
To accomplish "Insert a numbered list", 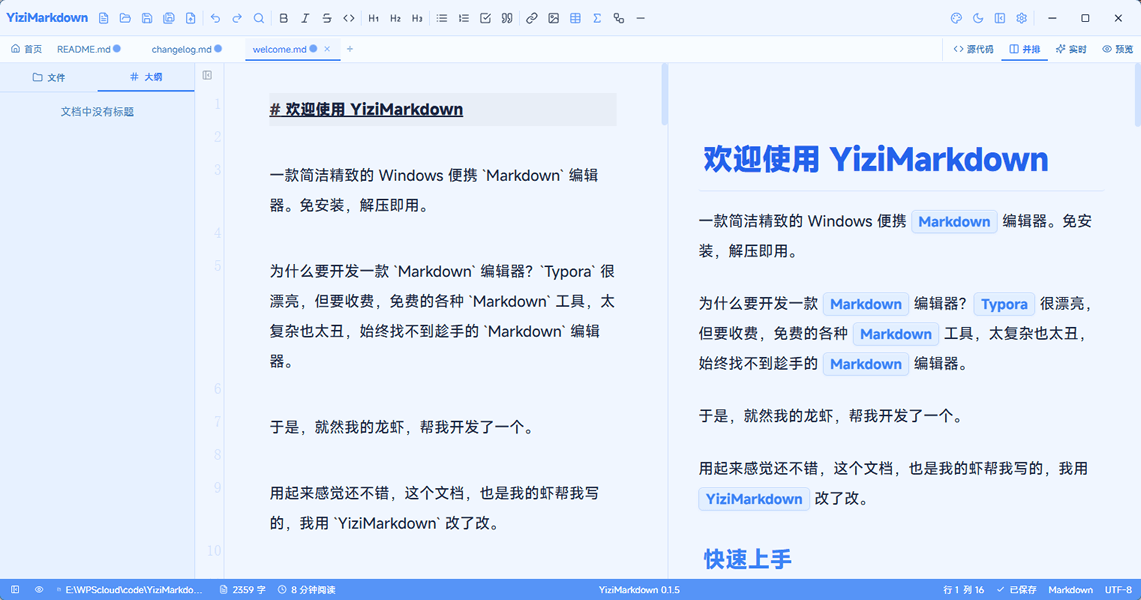I will 464,18.
